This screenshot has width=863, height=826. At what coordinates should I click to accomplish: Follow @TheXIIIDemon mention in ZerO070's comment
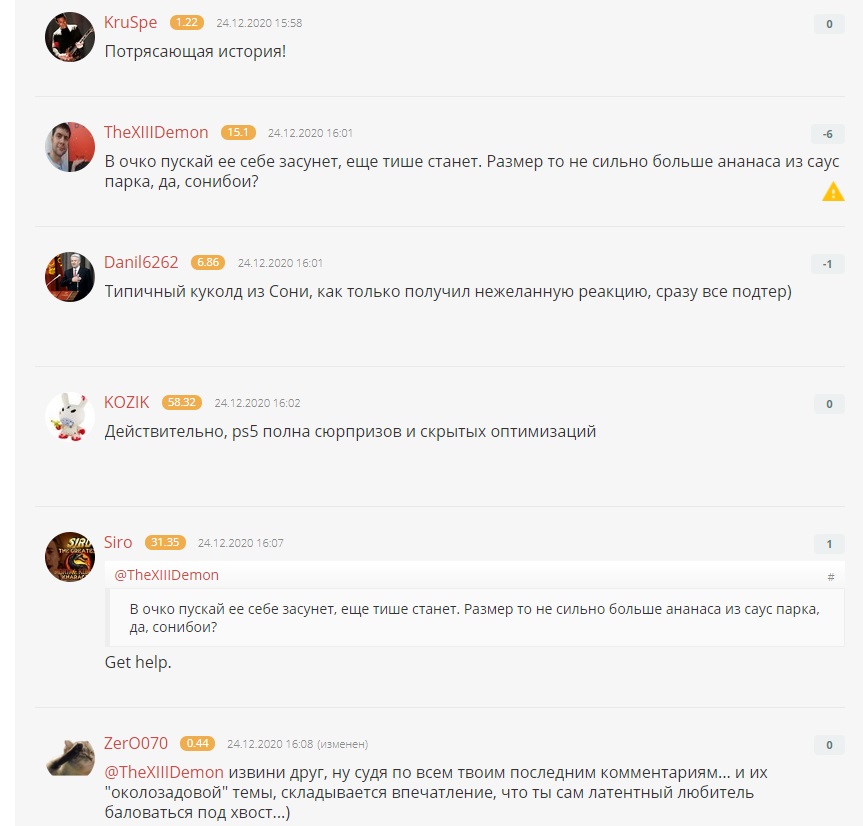(x=164, y=772)
